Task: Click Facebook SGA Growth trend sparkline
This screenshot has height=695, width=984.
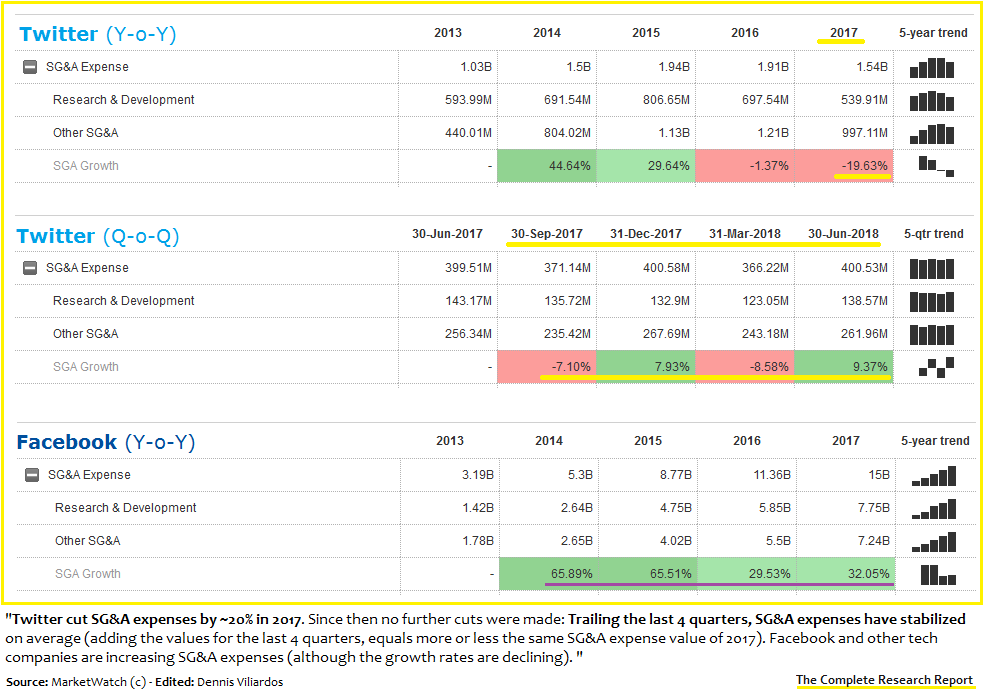Action: pyautogui.click(x=938, y=574)
